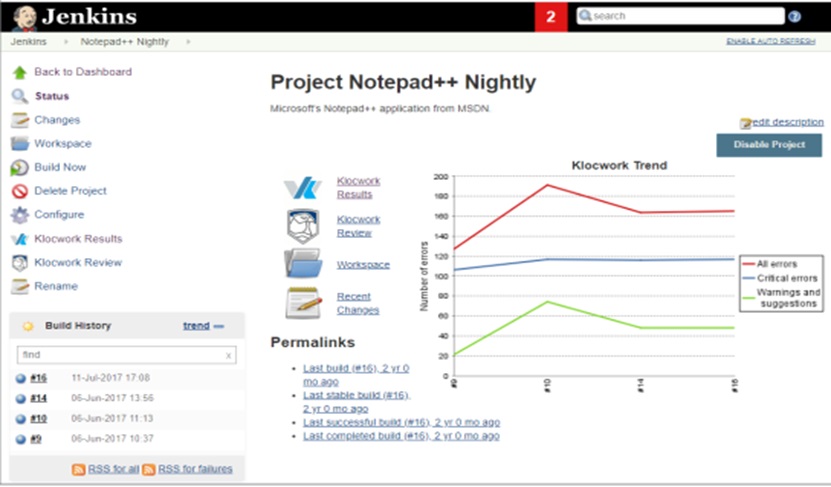Select the Delete Project menu item

[70, 191]
